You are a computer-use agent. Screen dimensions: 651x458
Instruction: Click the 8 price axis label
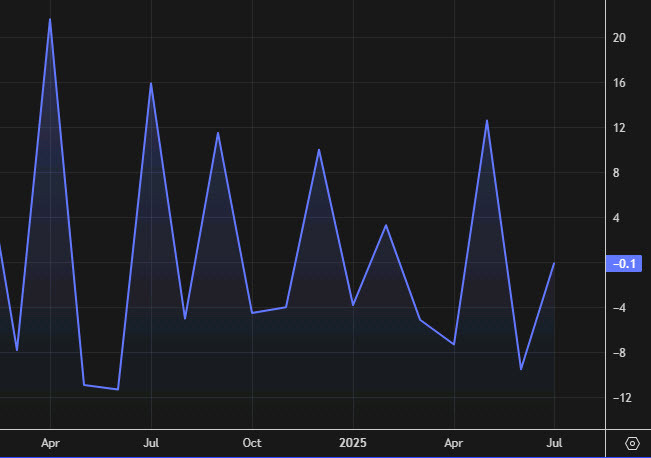[619, 173]
